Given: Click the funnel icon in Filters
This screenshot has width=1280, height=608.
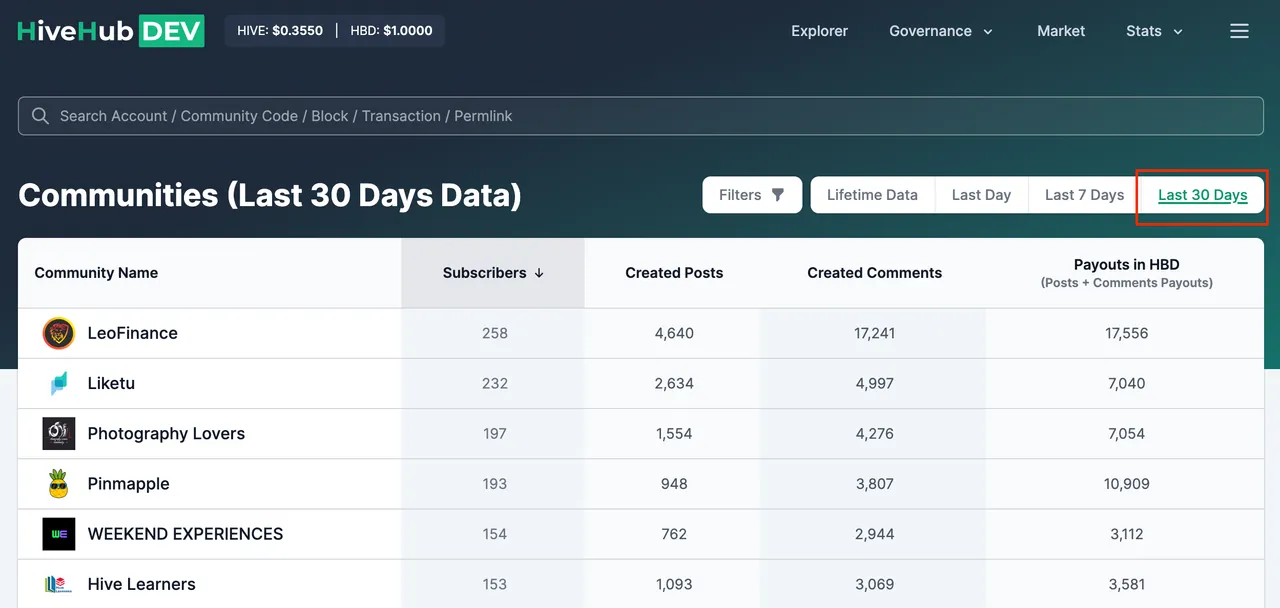Looking at the screenshot, I should [778, 195].
